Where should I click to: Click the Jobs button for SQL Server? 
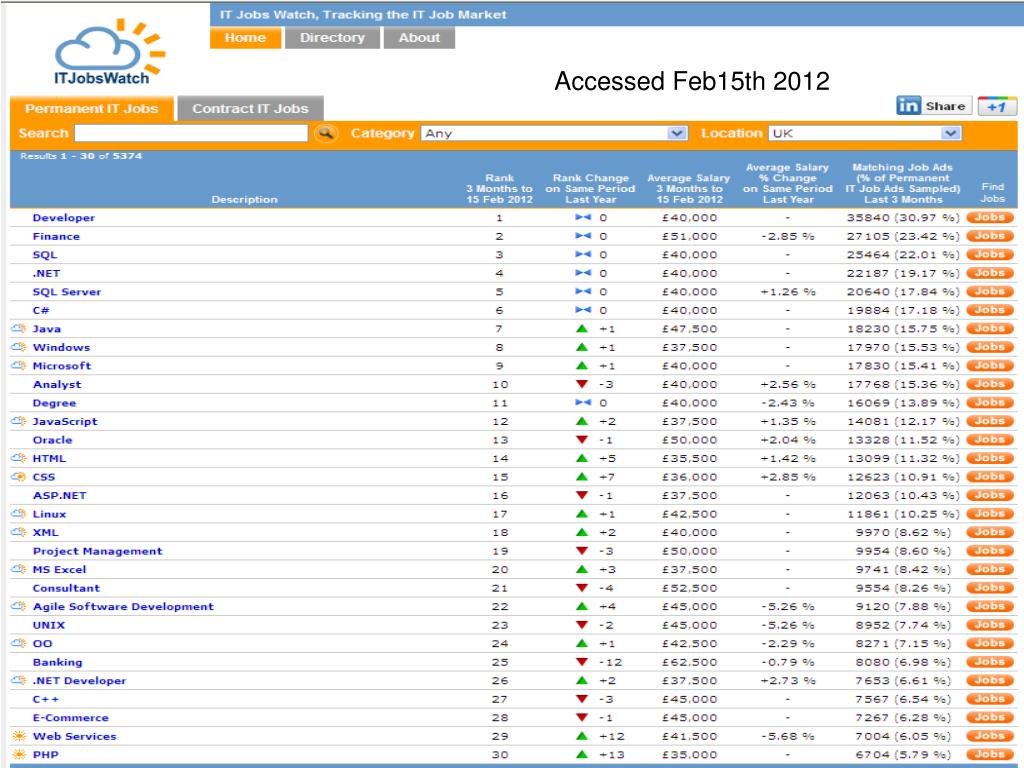(990, 291)
